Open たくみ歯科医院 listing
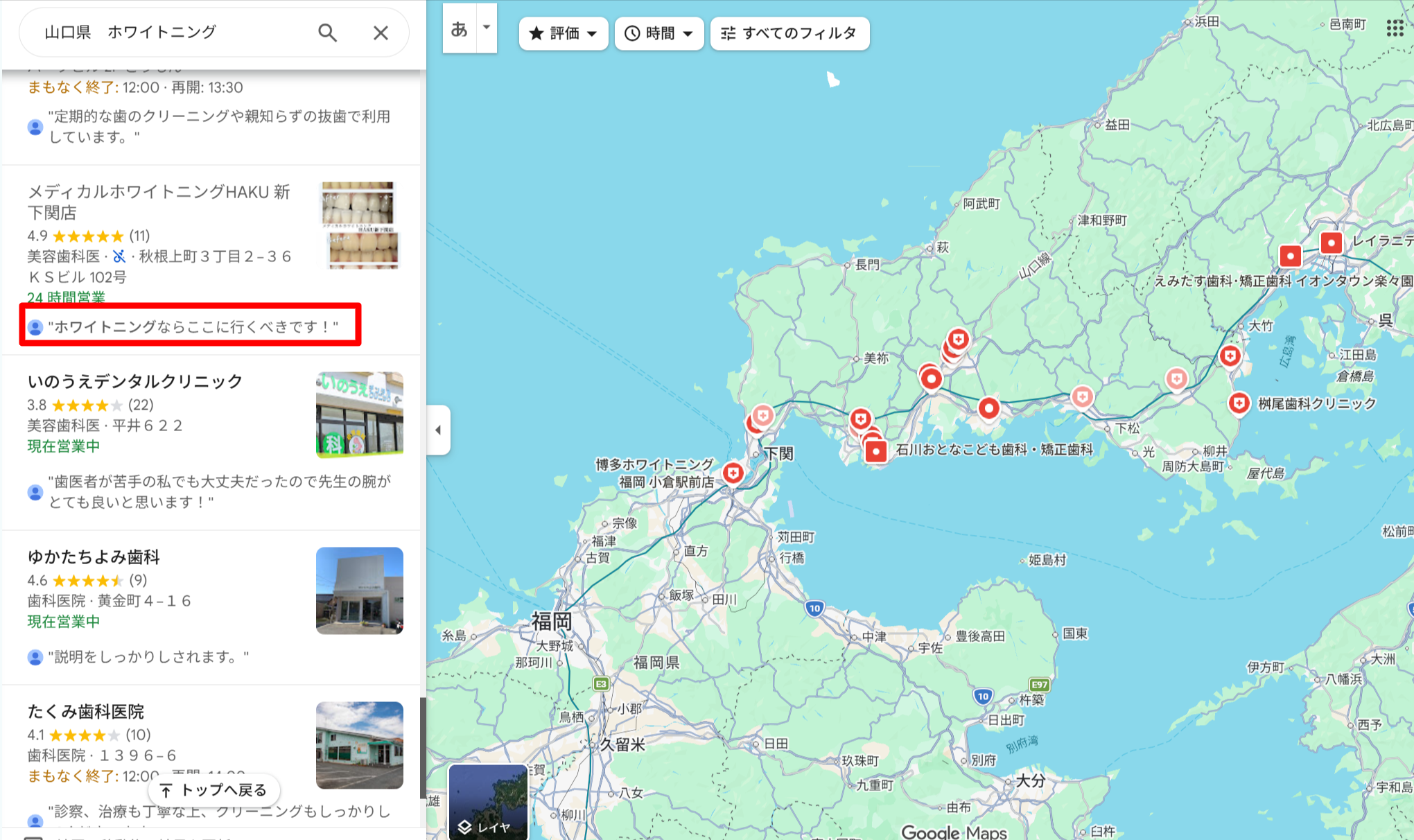 click(85, 711)
